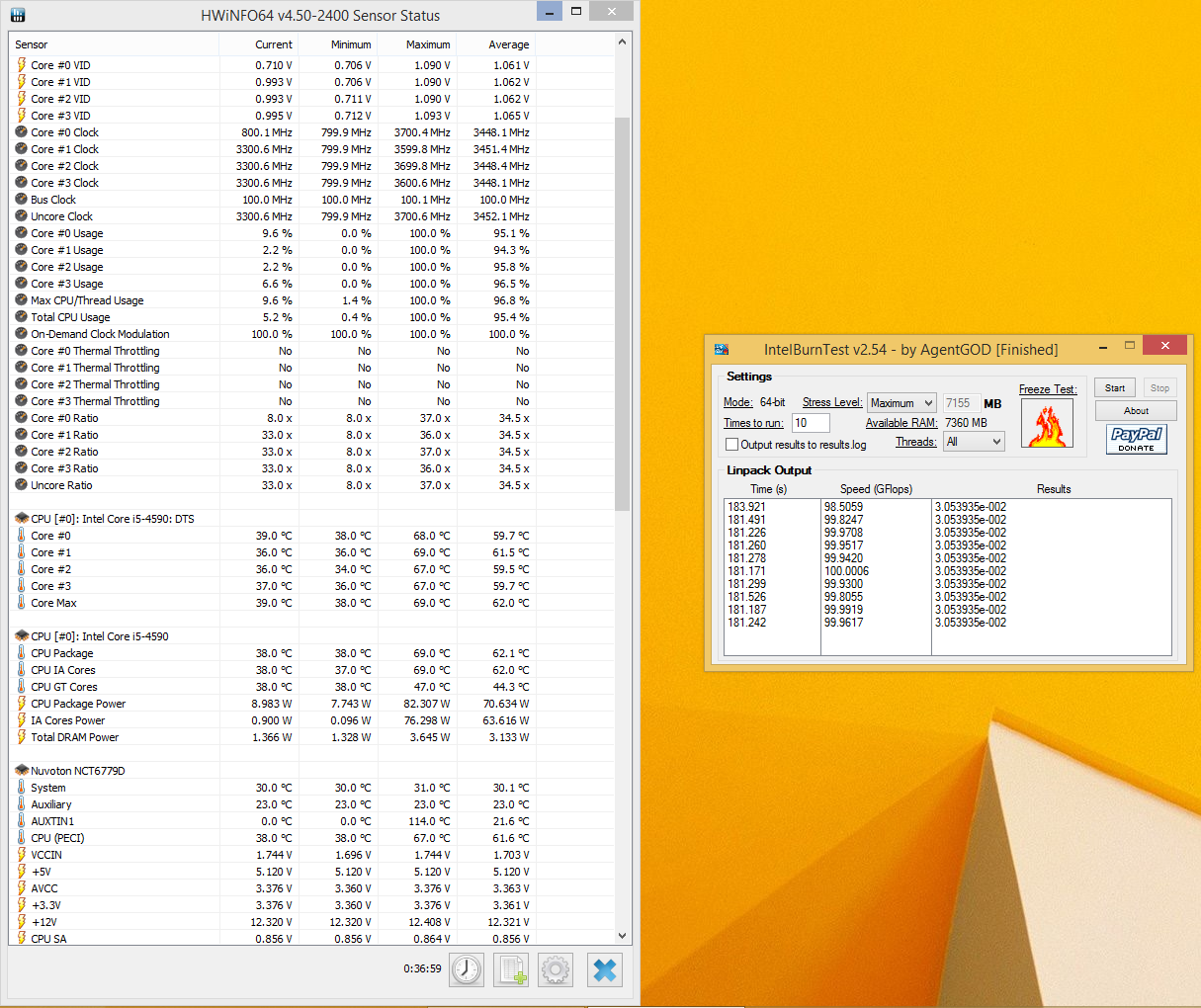Open the Stress Level dropdown
This screenshot has width=1201, height=1008.
[x=901, y=403]
